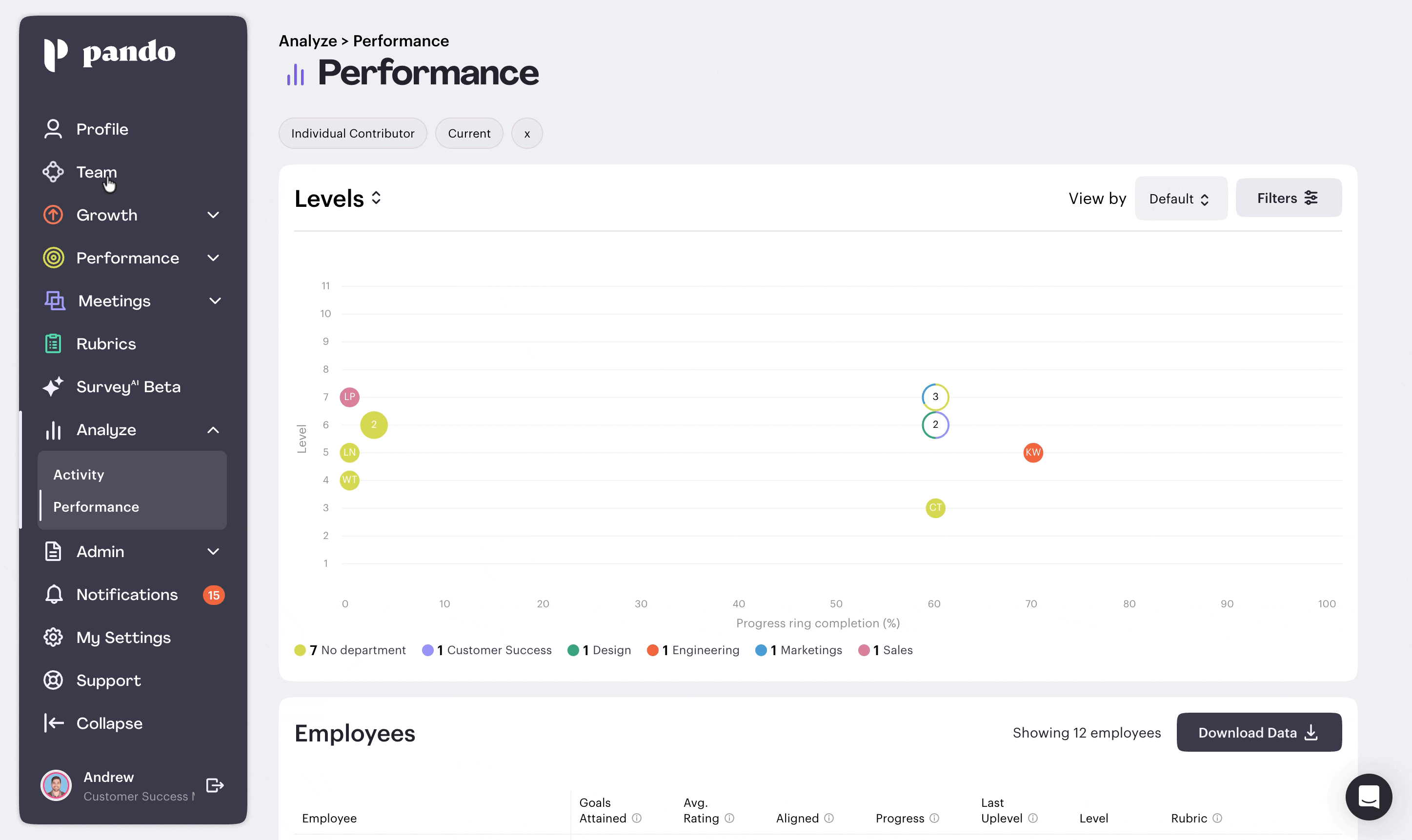Open My Settings gear icon
Screen dimensions: 1412x840
coord(53,638)
